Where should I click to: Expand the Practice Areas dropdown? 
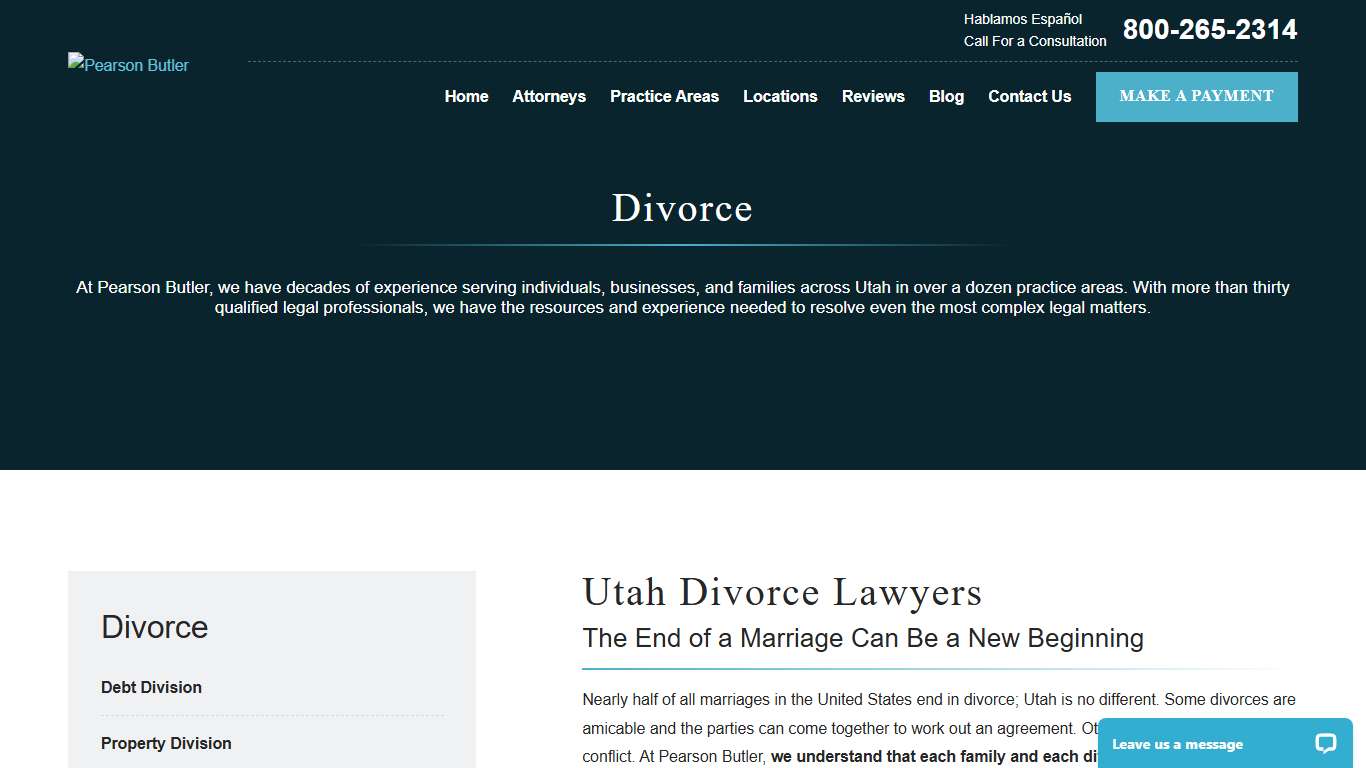pos(664,96)
